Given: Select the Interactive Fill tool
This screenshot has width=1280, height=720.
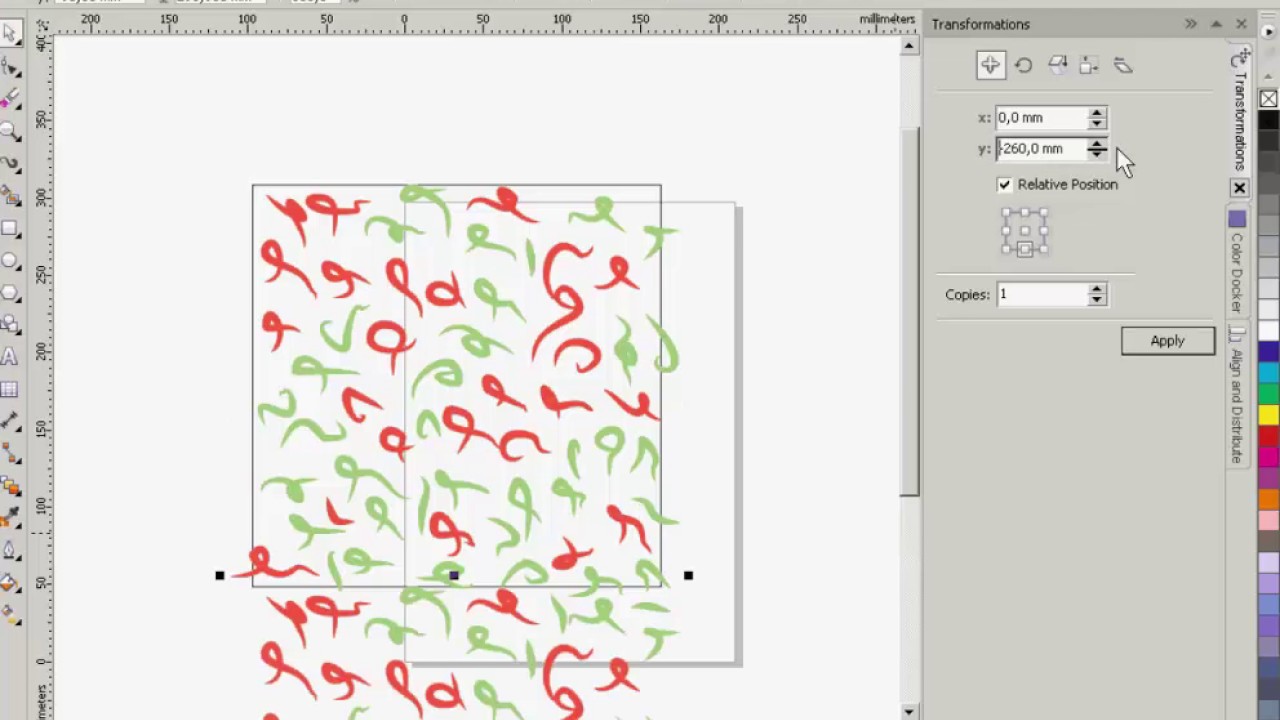Looking at the screenshot, I should [10, 615].
